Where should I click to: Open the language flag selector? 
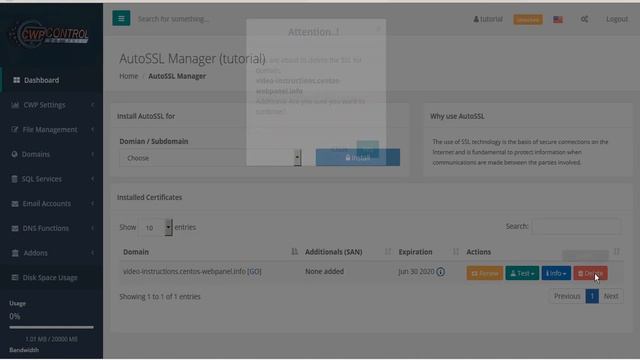(558, 20)
